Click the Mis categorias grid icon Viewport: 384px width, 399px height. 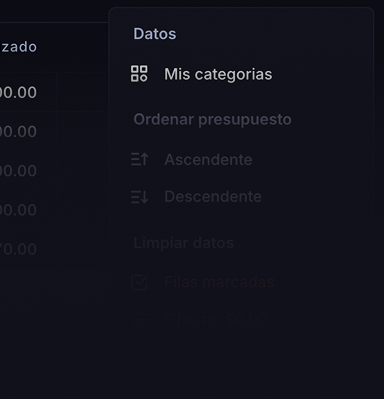139,74
